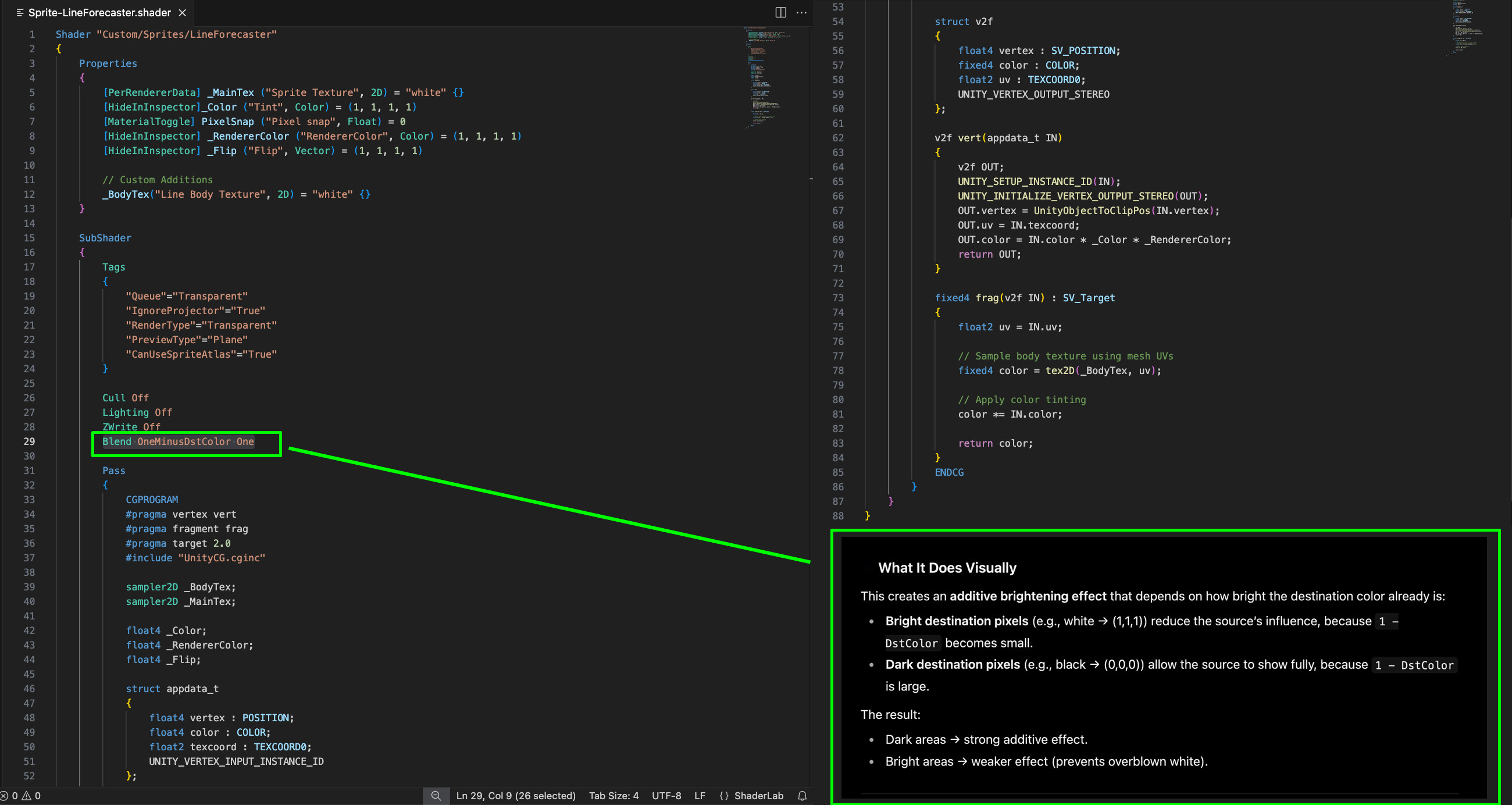Screen dimensions: 1512x805
Task: Split the editor into two panes
Action: click(x=780, y=12)
